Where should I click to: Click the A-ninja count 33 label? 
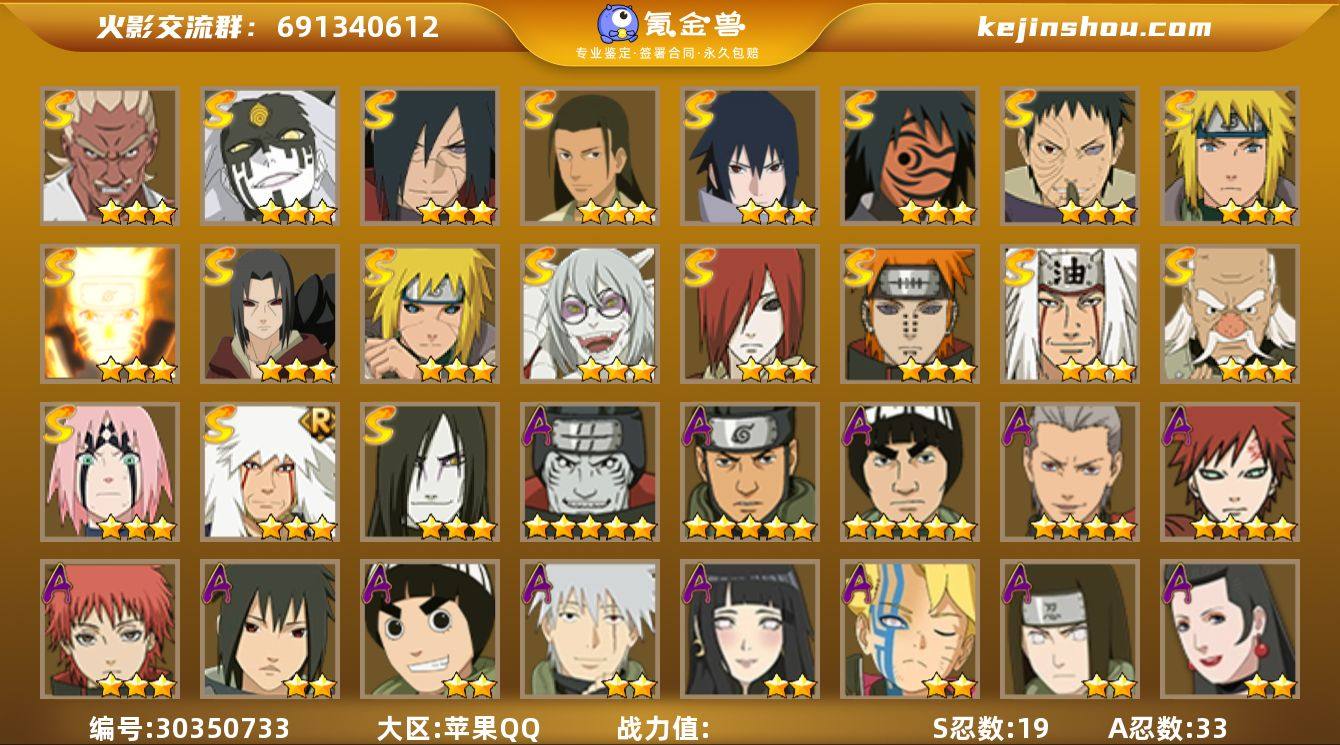click(1167, 728)
